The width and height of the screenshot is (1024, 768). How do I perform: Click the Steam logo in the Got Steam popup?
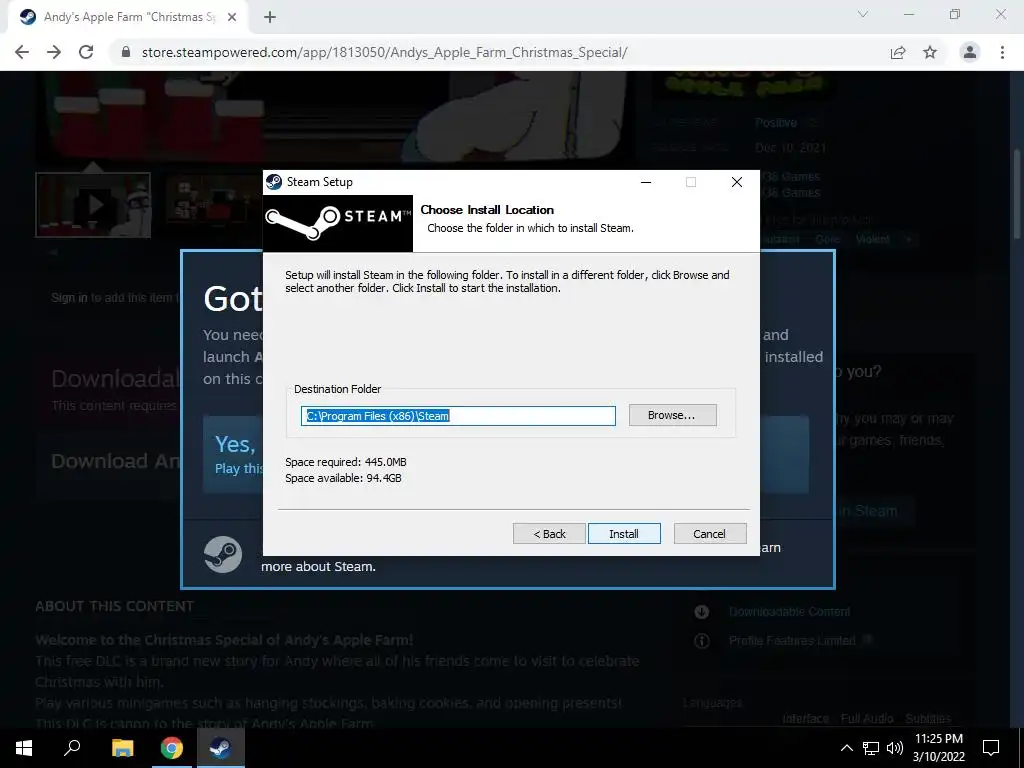click(223, 554)
